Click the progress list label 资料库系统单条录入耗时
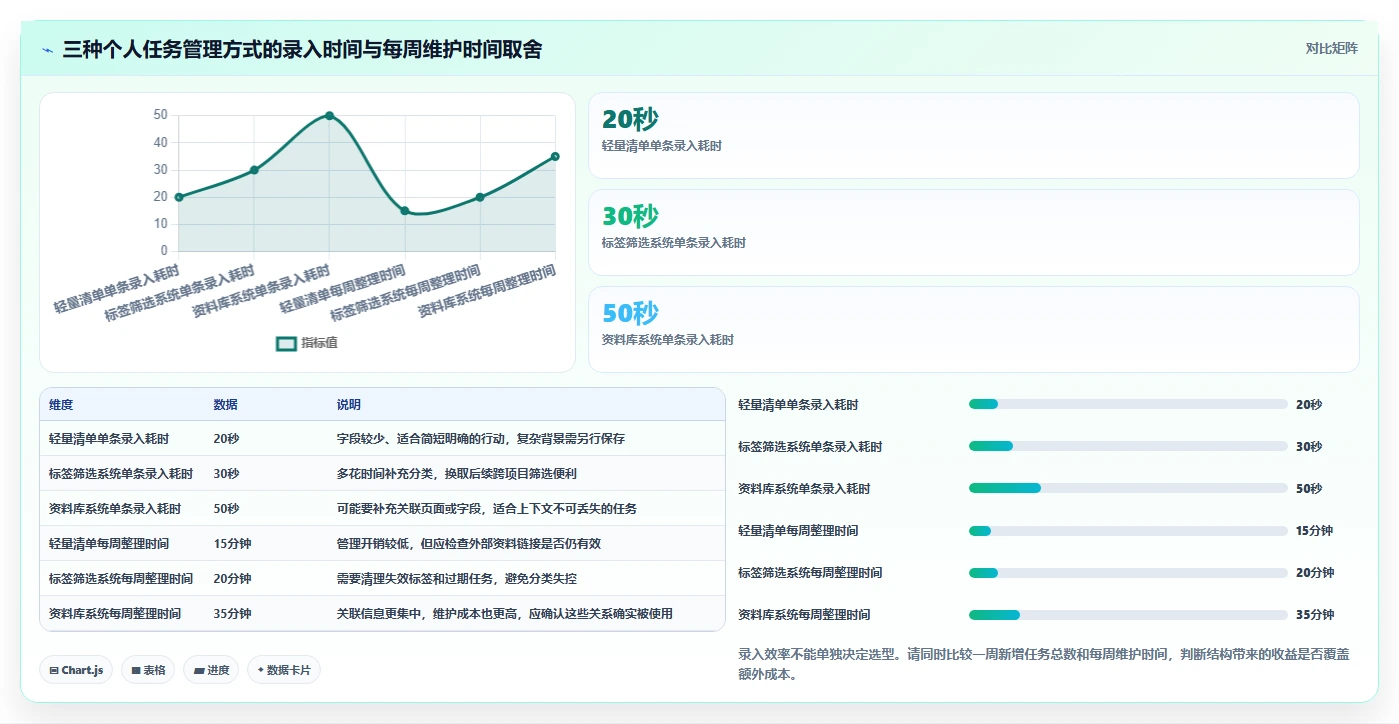 804,489
